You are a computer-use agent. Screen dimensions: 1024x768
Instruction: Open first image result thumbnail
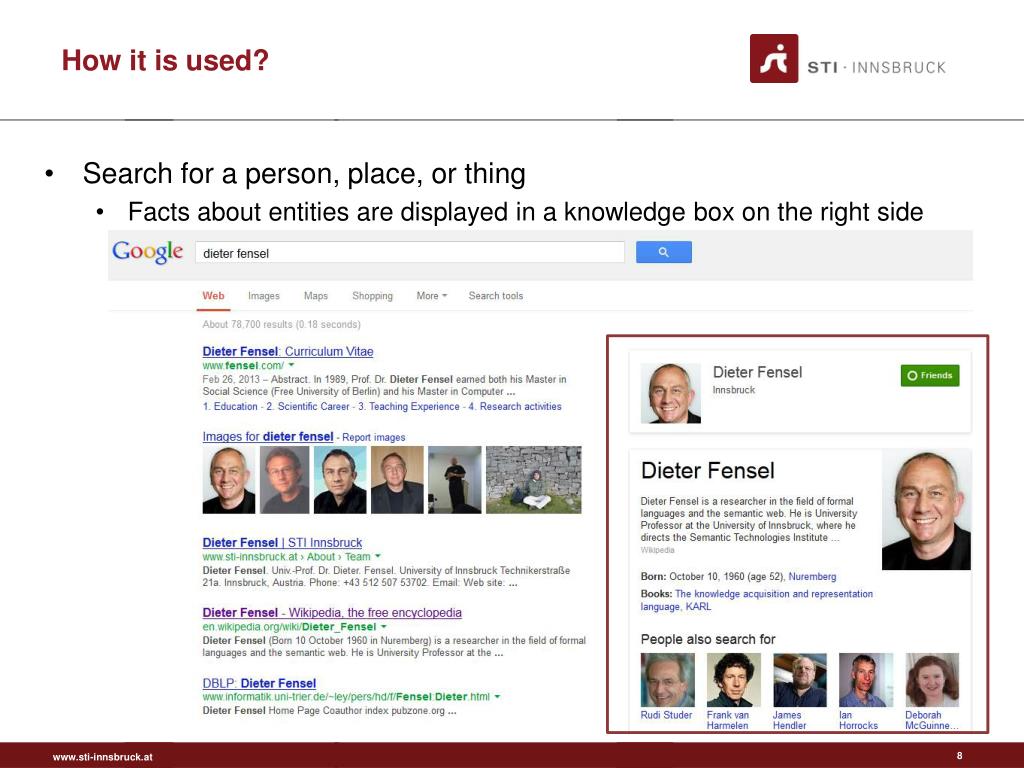click(x=229, y=480)
